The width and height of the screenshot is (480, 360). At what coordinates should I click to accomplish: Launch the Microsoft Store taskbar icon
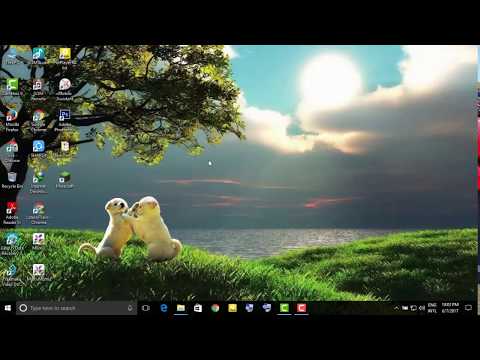(x=198, y=308)
